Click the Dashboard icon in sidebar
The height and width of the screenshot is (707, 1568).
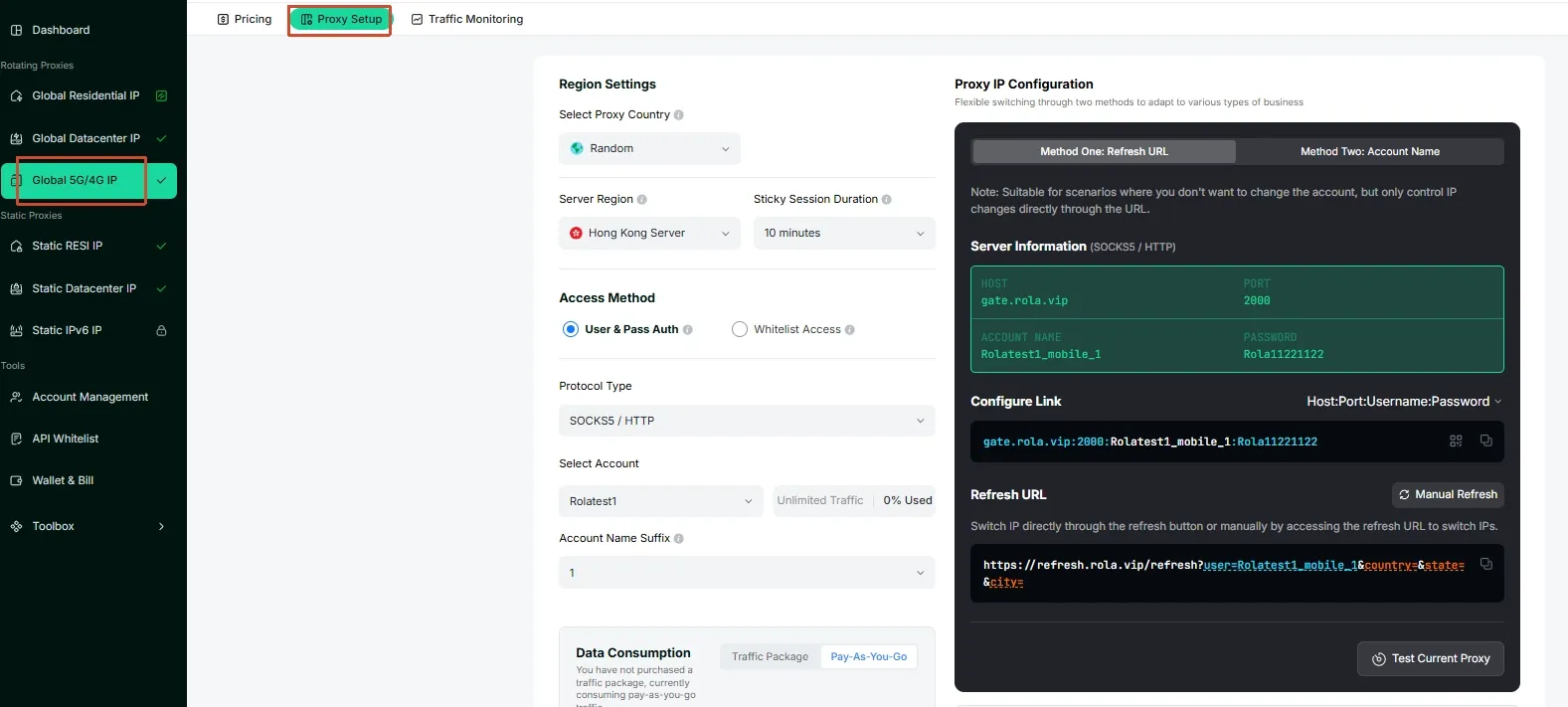point(16,30)
